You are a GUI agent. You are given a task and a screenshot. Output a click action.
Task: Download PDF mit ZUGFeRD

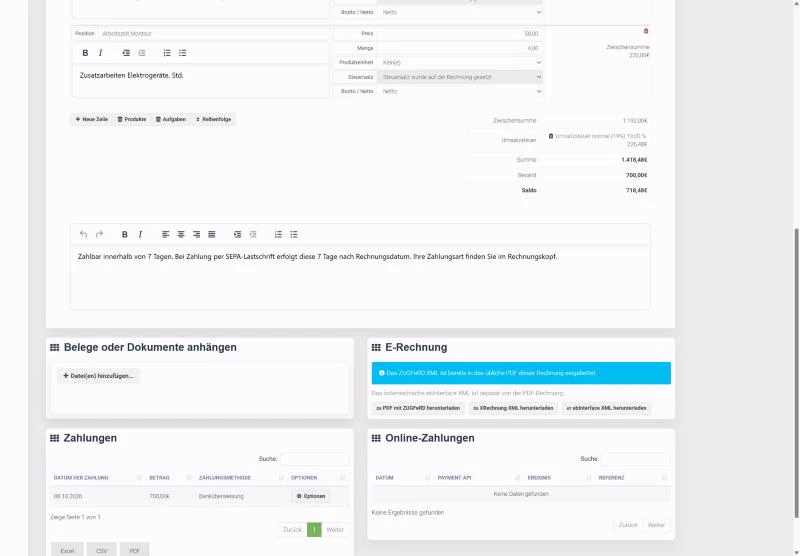(x=418, y=408)
